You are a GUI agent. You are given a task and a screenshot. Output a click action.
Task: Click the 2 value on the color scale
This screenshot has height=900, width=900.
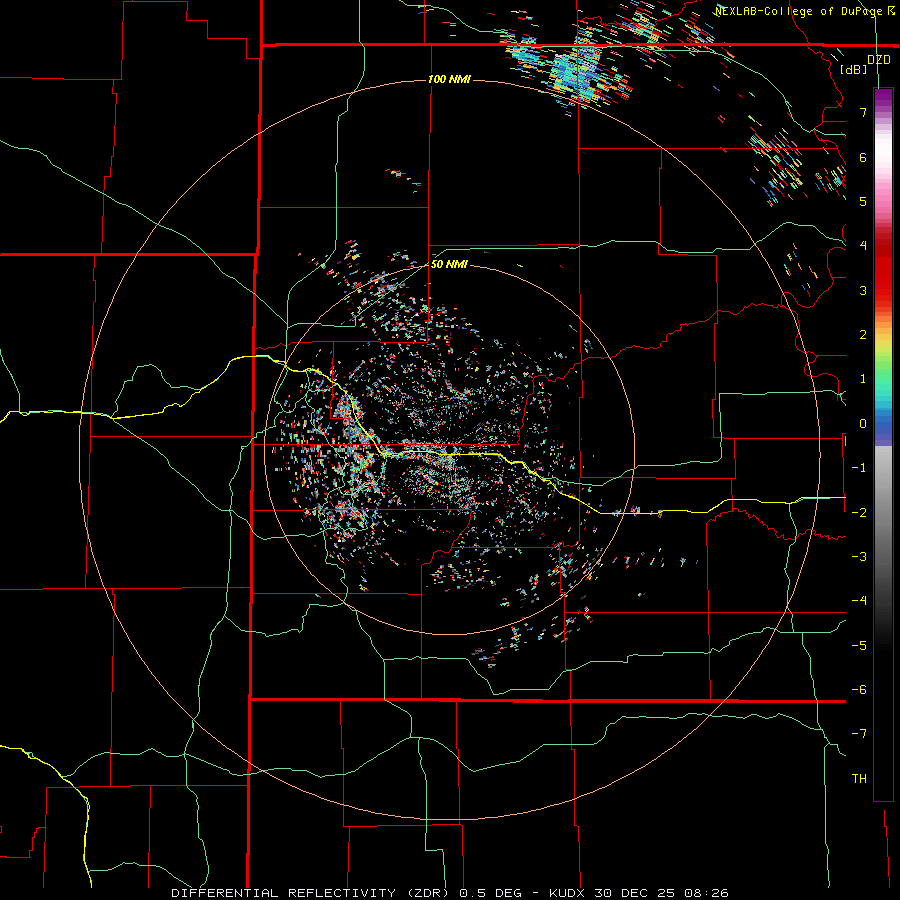[863, 335]
